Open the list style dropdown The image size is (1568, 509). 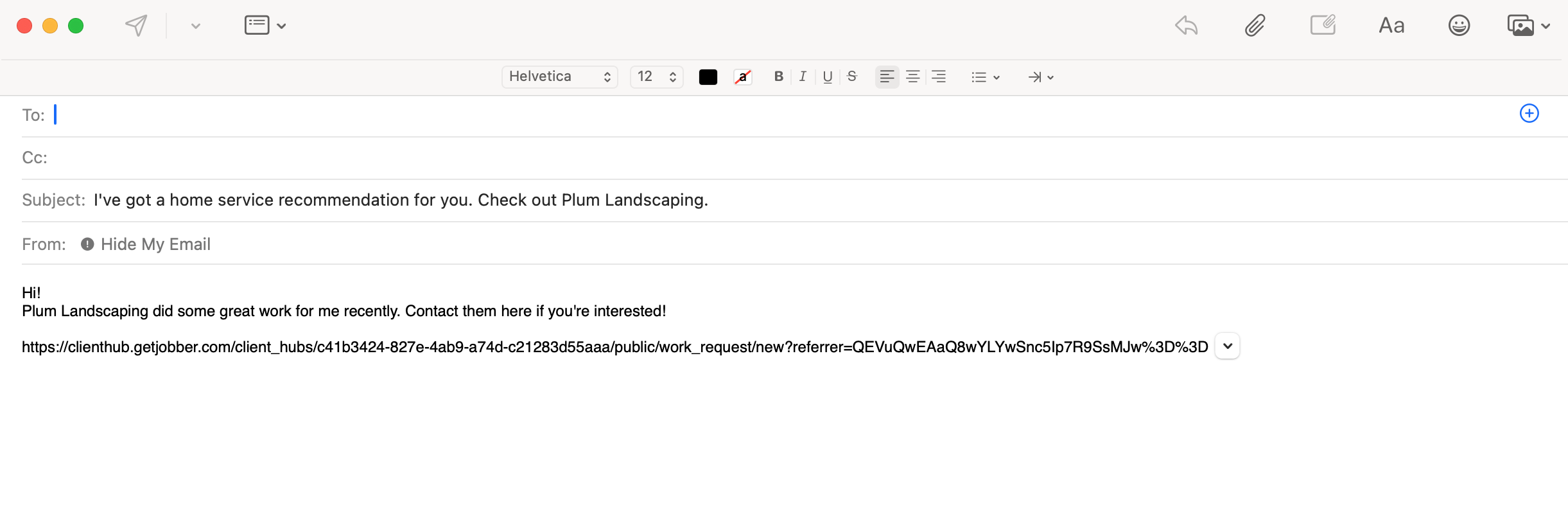[984, 77]
